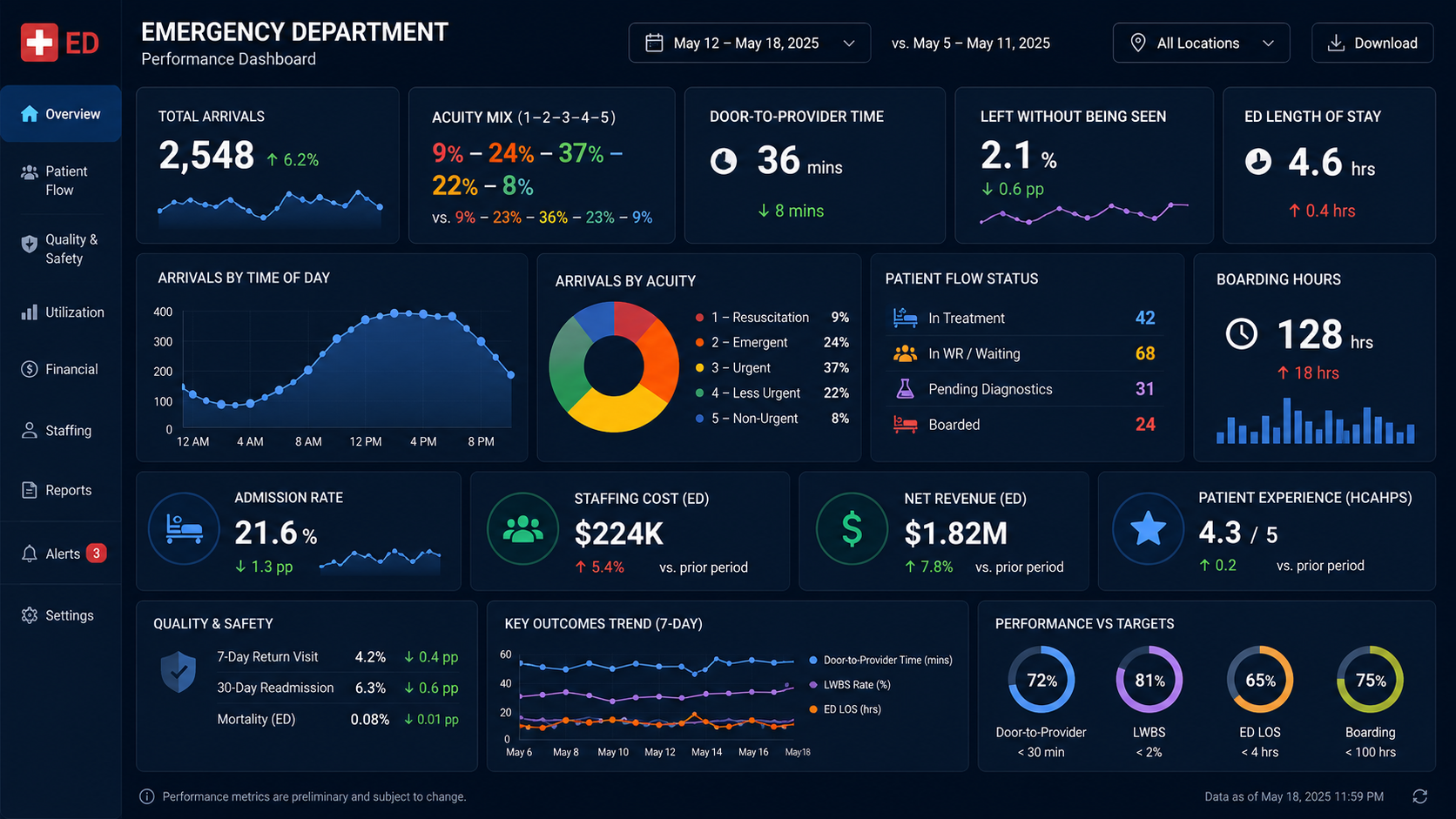The width and height of the screenshot is (1456, 819).
Task: Open the Overview tab in sidebar
Action: tap(61, 114)
